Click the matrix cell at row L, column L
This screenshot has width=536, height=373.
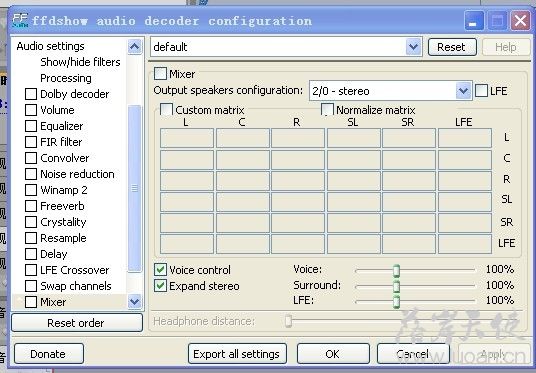tap(187, 138)
